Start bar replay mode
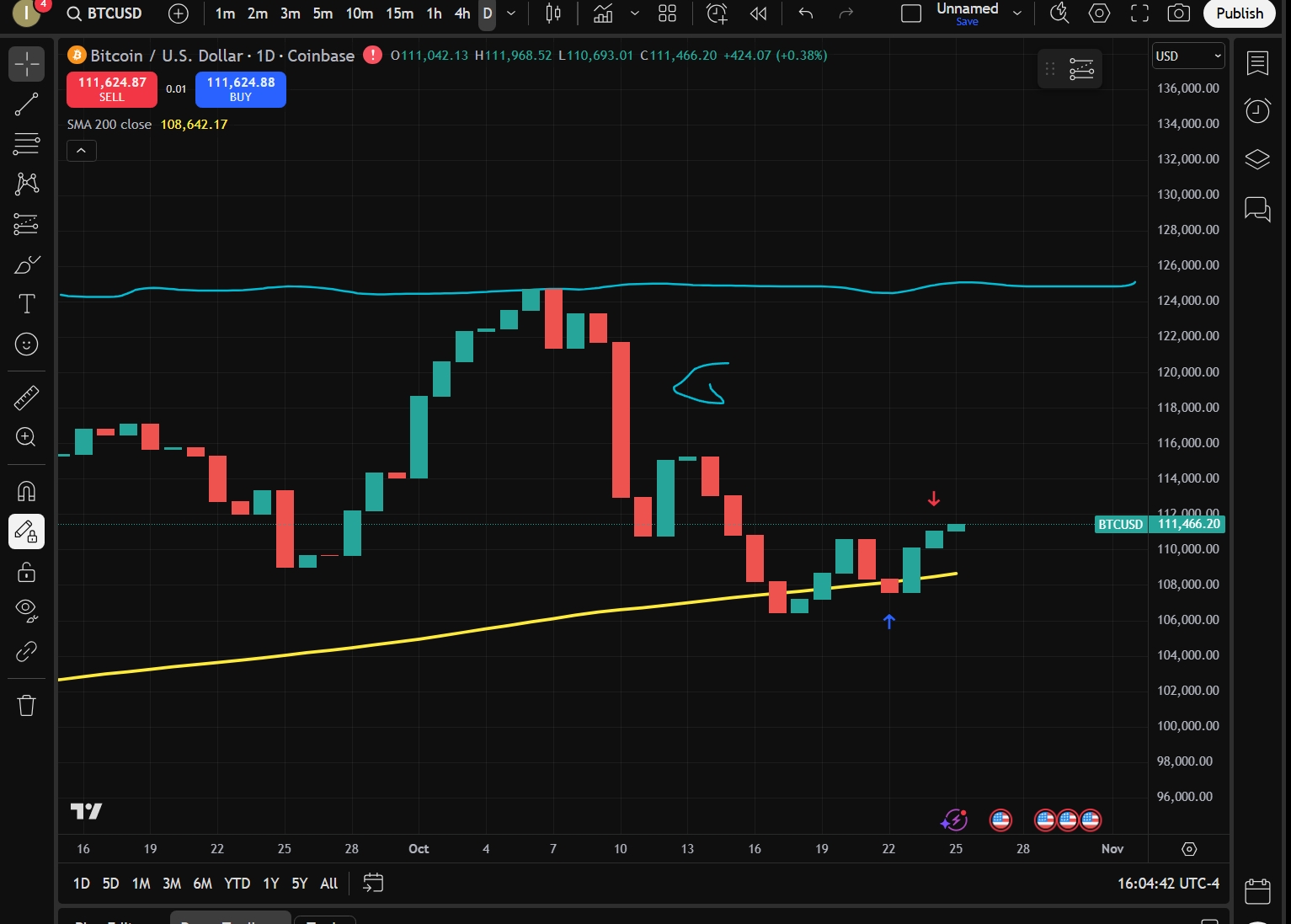 tap(758, 13)
